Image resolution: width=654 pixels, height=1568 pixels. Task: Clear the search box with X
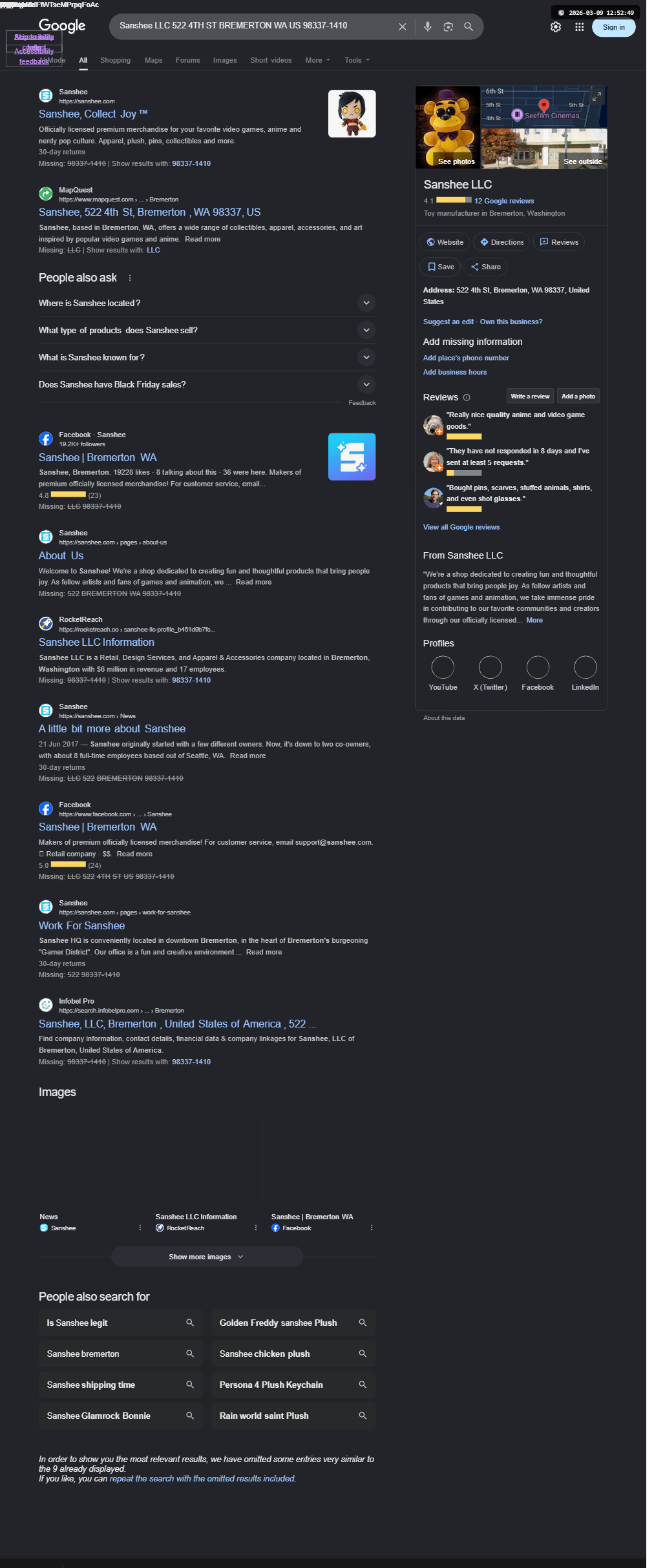[x=402, y=26]
